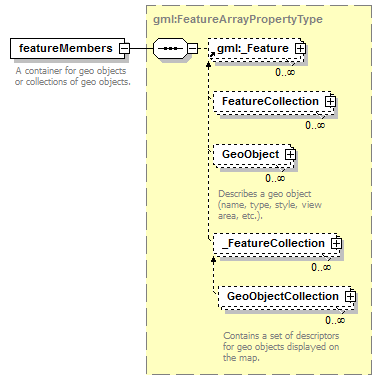This screenshot has height=380, width=382.
Task: Select the gml:_Feature element box
Action: click(x=256, y=49)
